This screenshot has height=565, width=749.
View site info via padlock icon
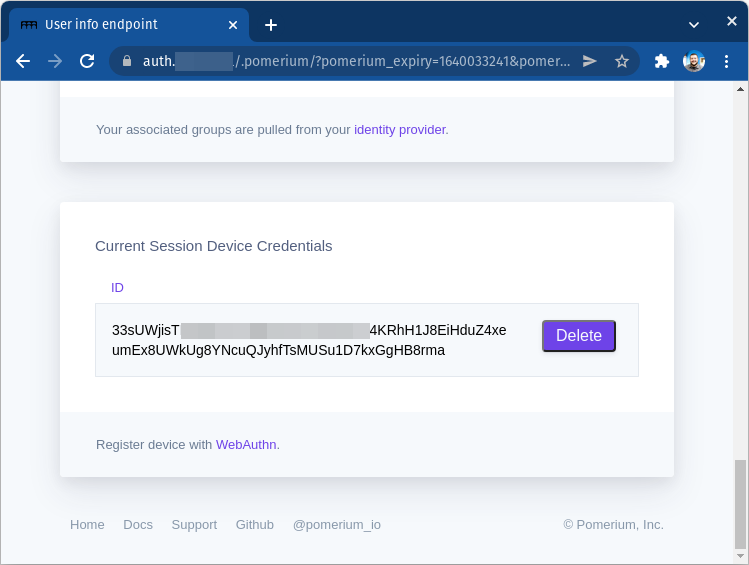126,61
